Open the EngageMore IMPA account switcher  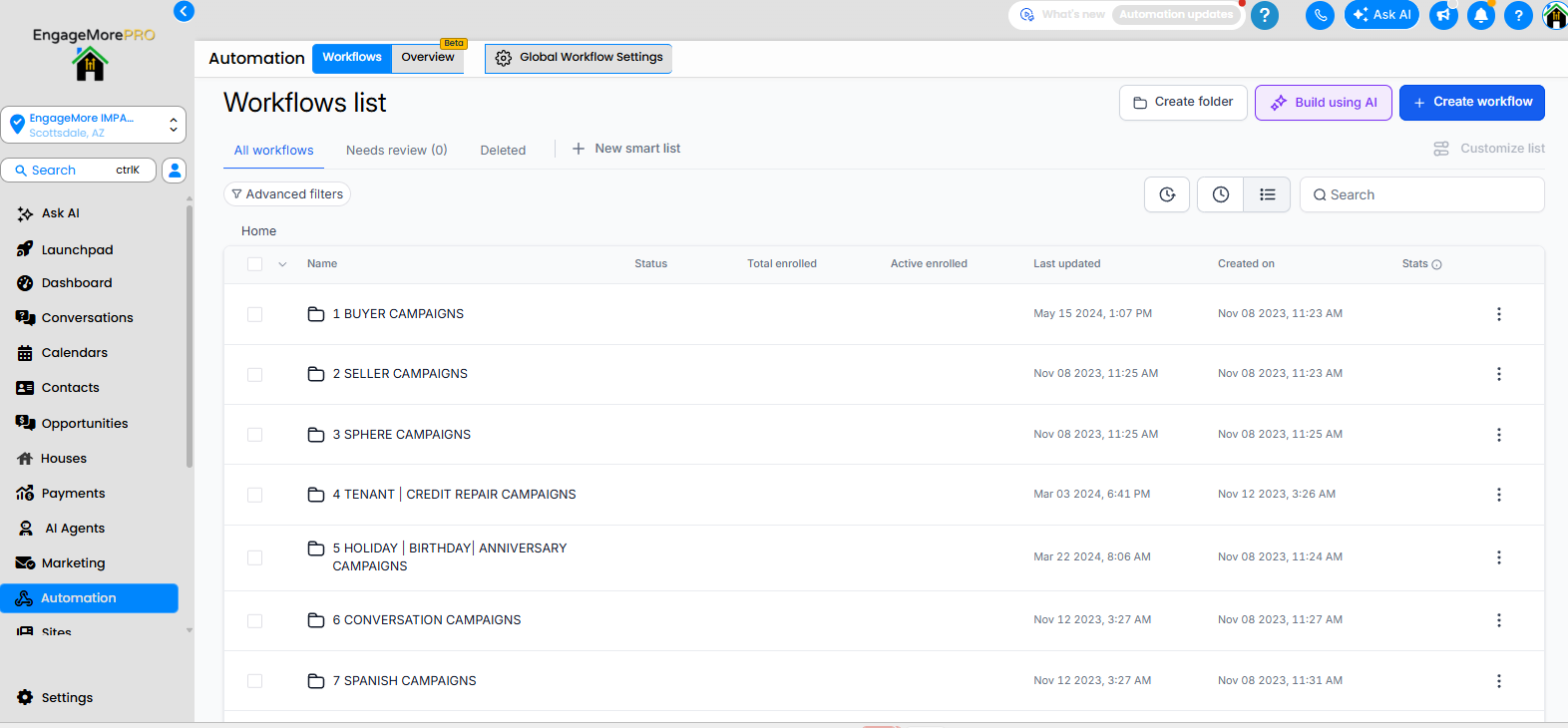click(94, 125)
